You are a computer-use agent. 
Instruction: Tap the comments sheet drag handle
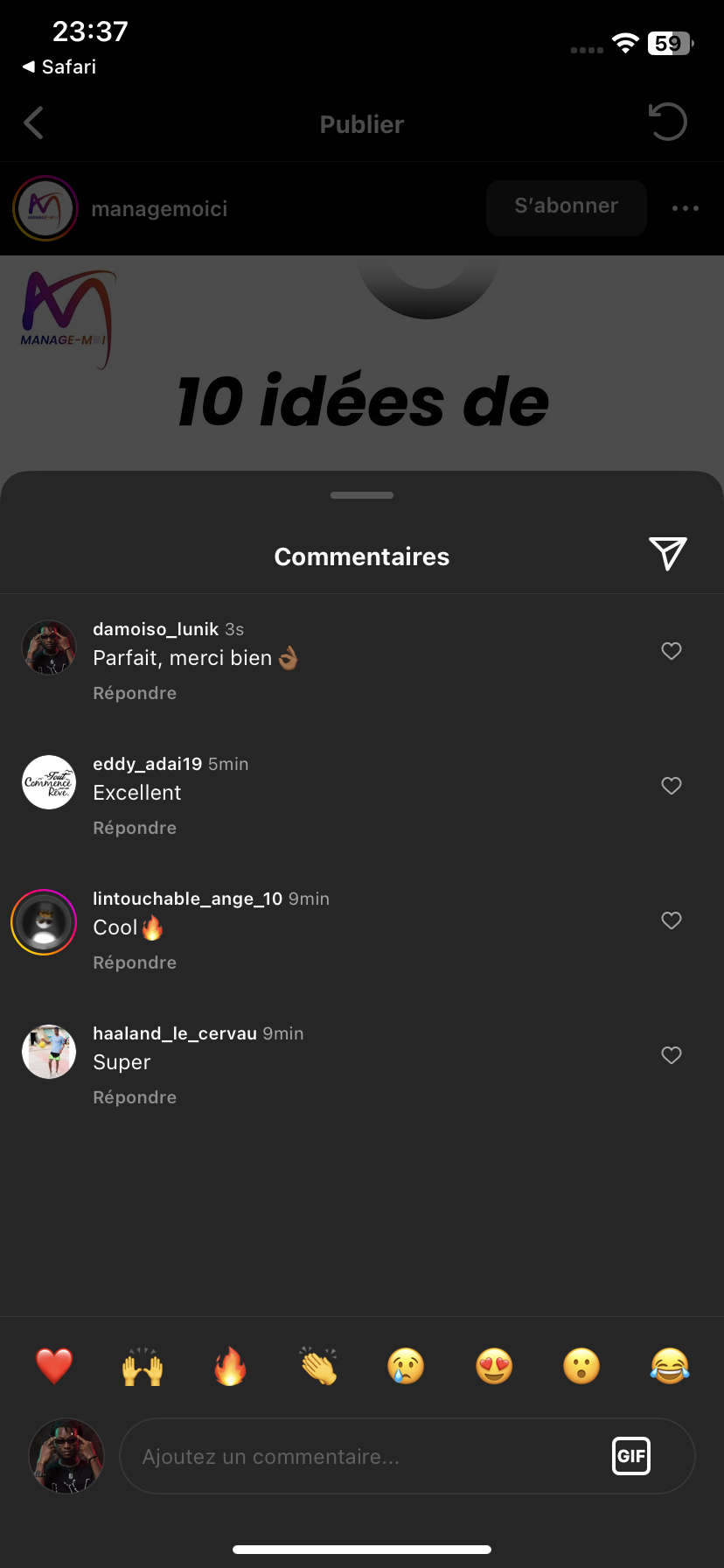point(362,495)
